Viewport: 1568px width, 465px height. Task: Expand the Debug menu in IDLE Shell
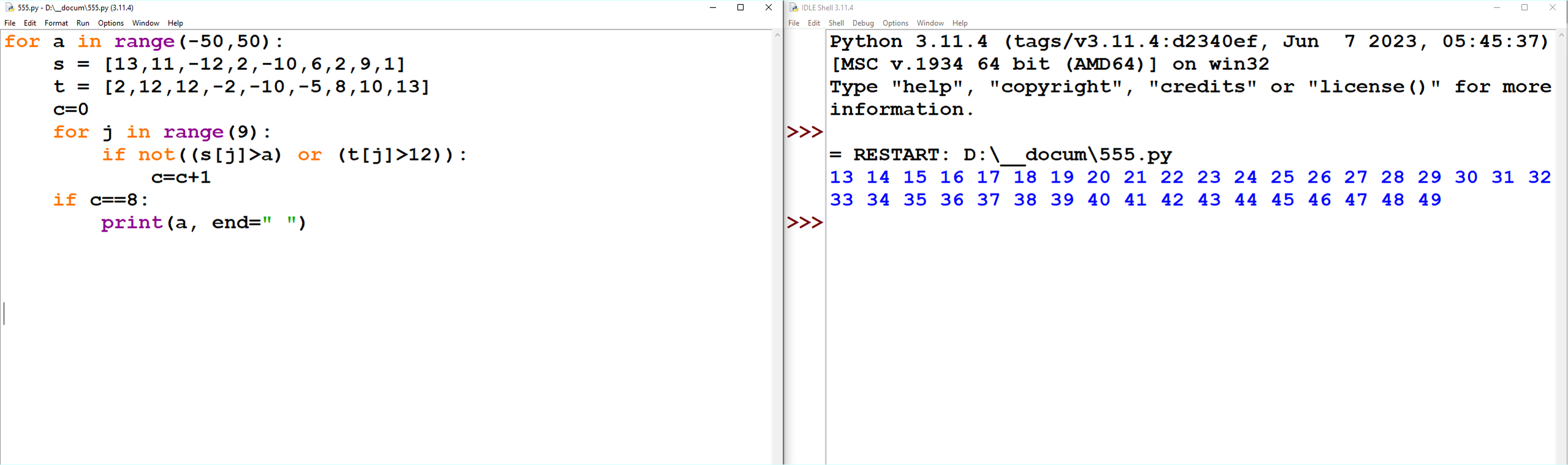tap(862, 23)
